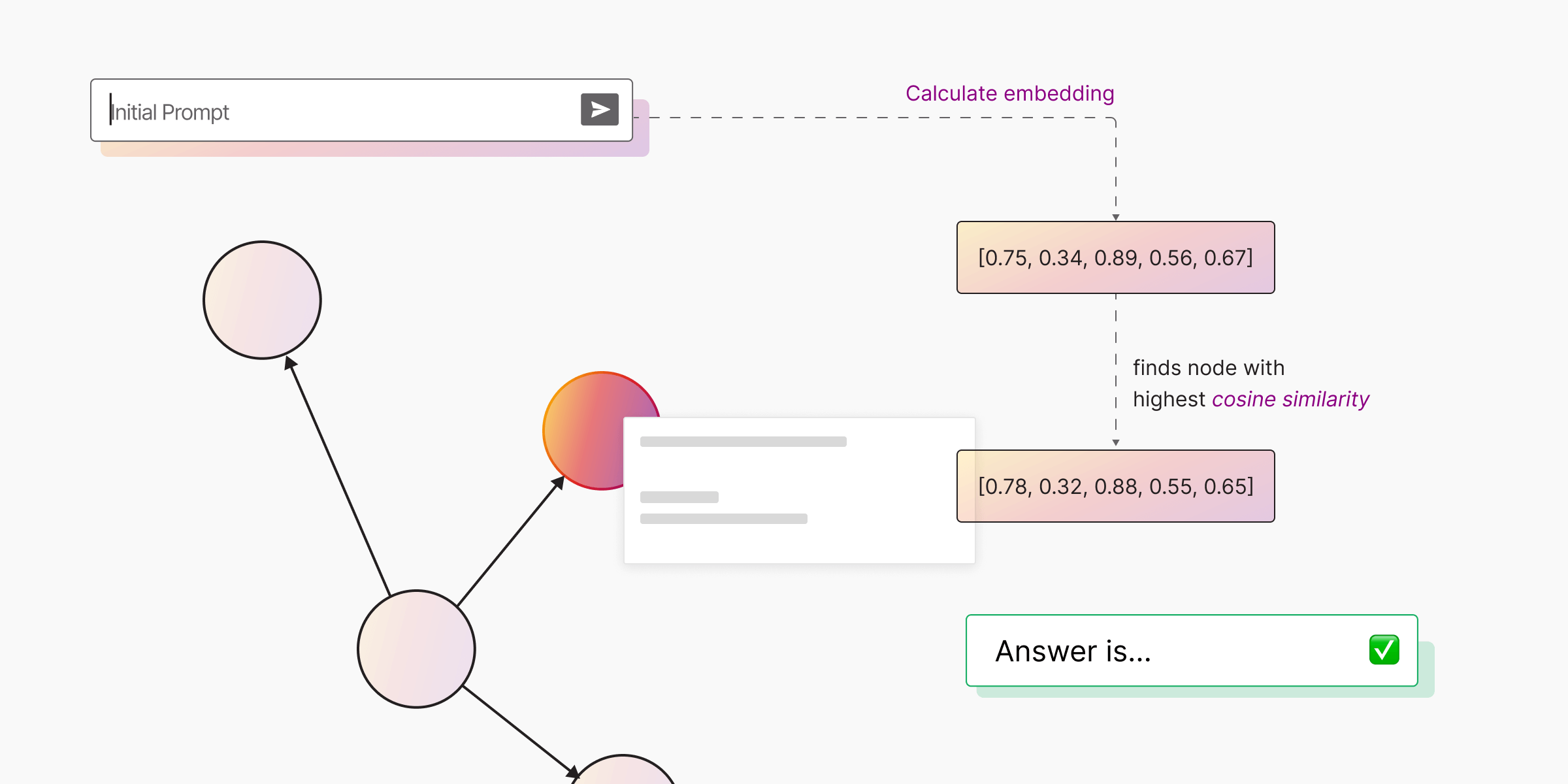Click the longest gray placeholder line in the card
The width and height of the screenshot is (1568, 784).
(x=743, y=442)
